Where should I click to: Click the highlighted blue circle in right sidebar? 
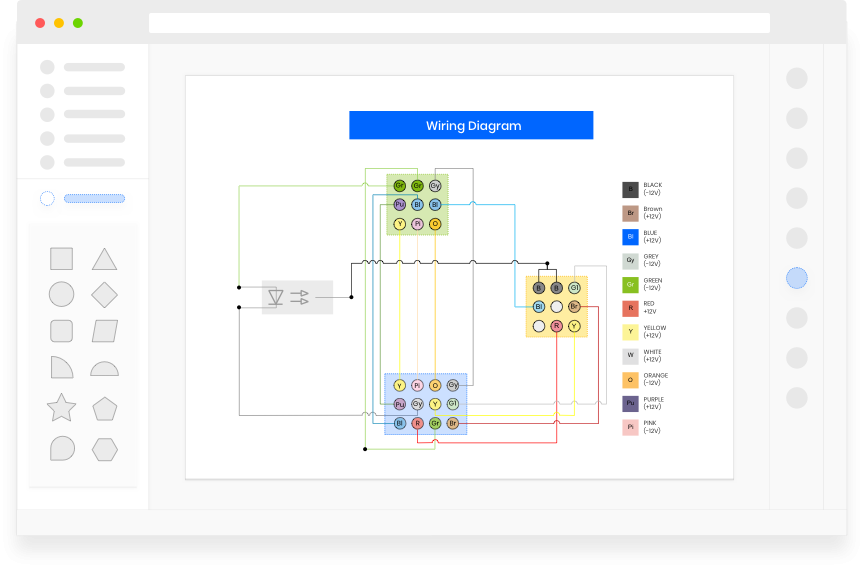click(796, 278)
